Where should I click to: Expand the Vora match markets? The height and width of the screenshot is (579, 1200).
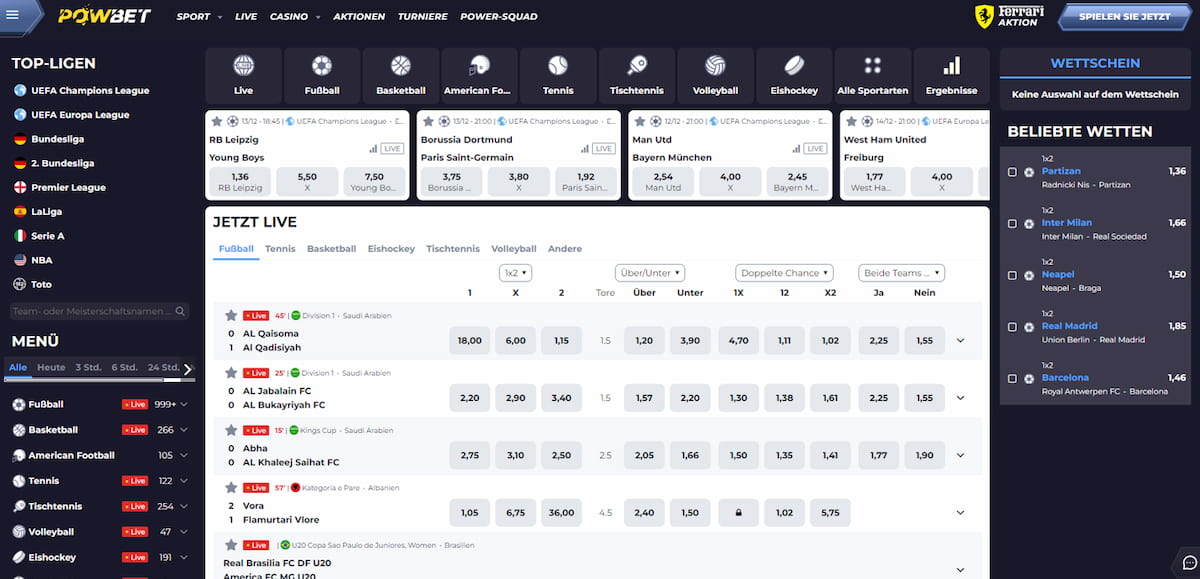960,512
